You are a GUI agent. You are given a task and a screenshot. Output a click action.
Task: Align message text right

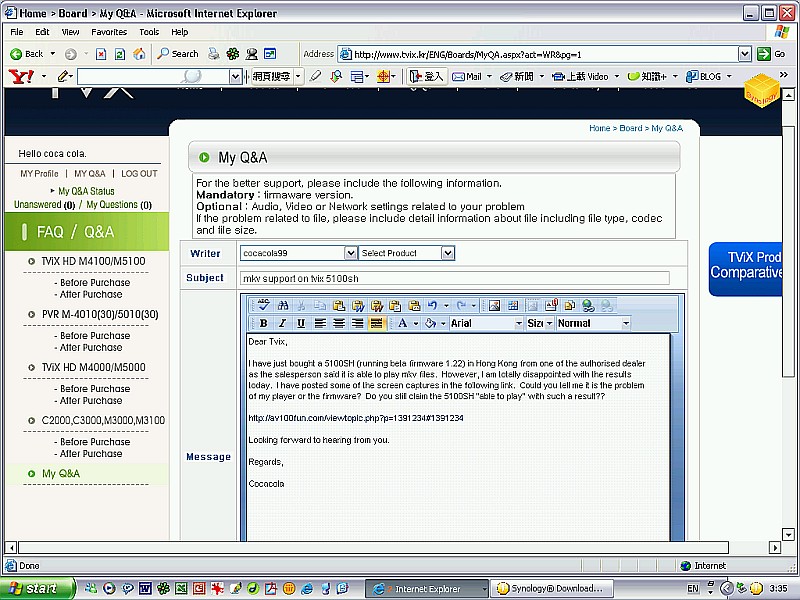coord(358,323)
